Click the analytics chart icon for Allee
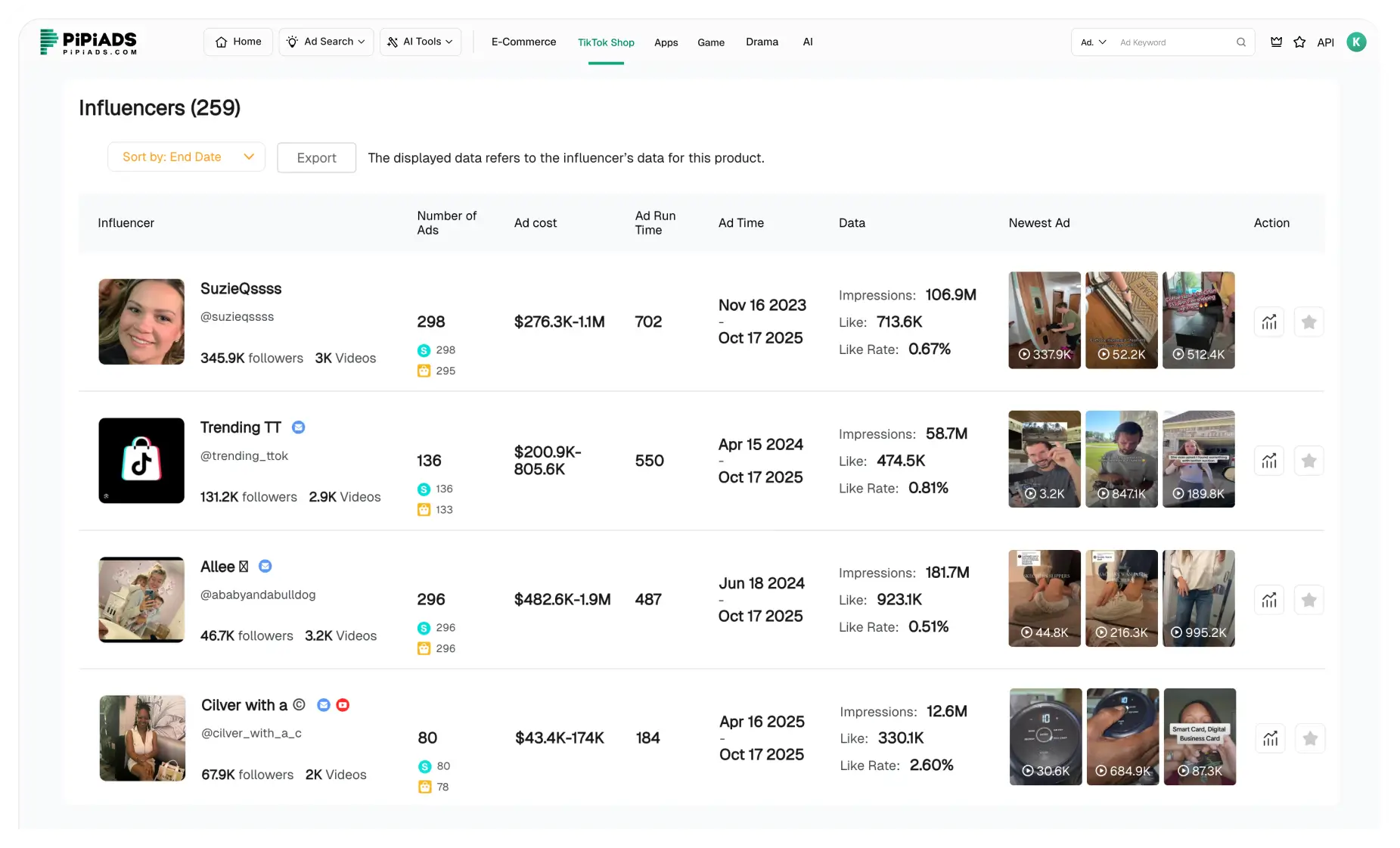 pyautogui.click(x=1268, y=600)
